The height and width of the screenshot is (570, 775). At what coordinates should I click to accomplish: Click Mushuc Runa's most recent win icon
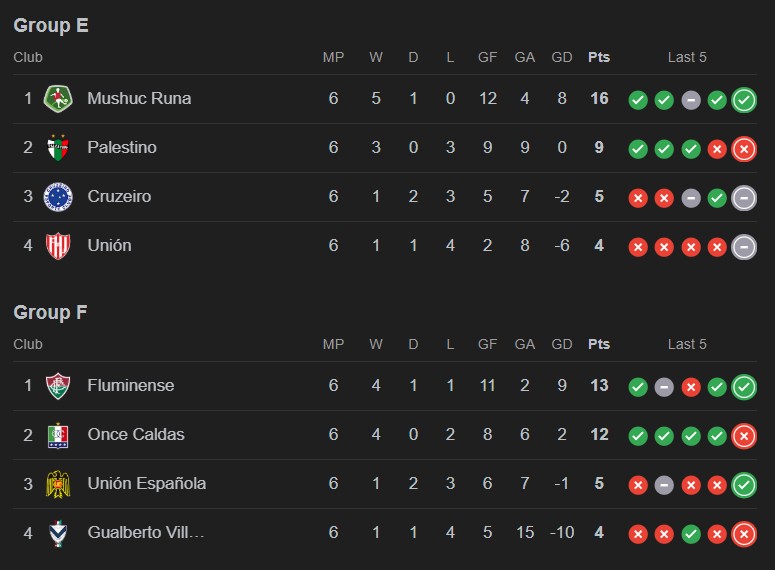743,100
